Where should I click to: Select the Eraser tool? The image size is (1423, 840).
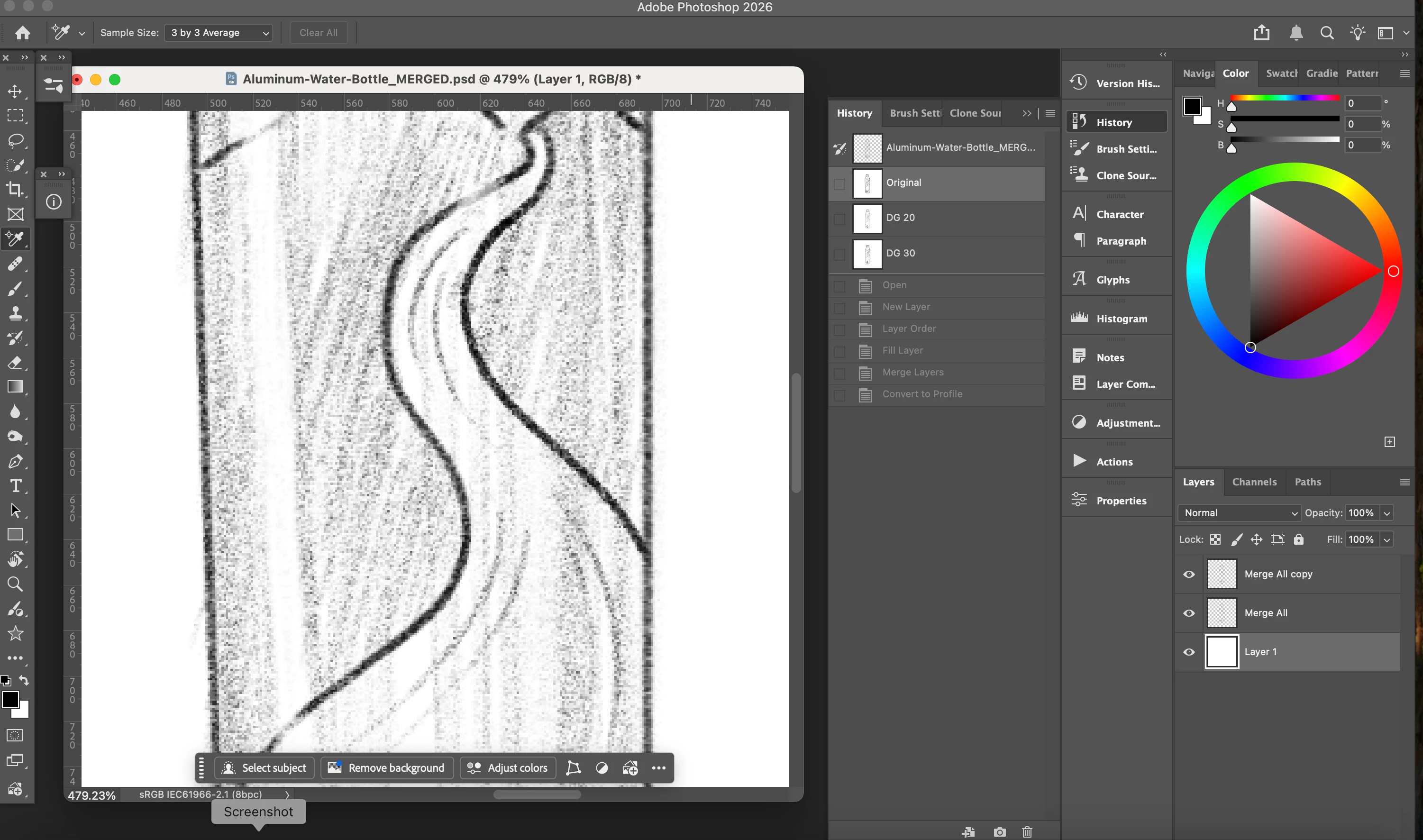coord(15,362)
